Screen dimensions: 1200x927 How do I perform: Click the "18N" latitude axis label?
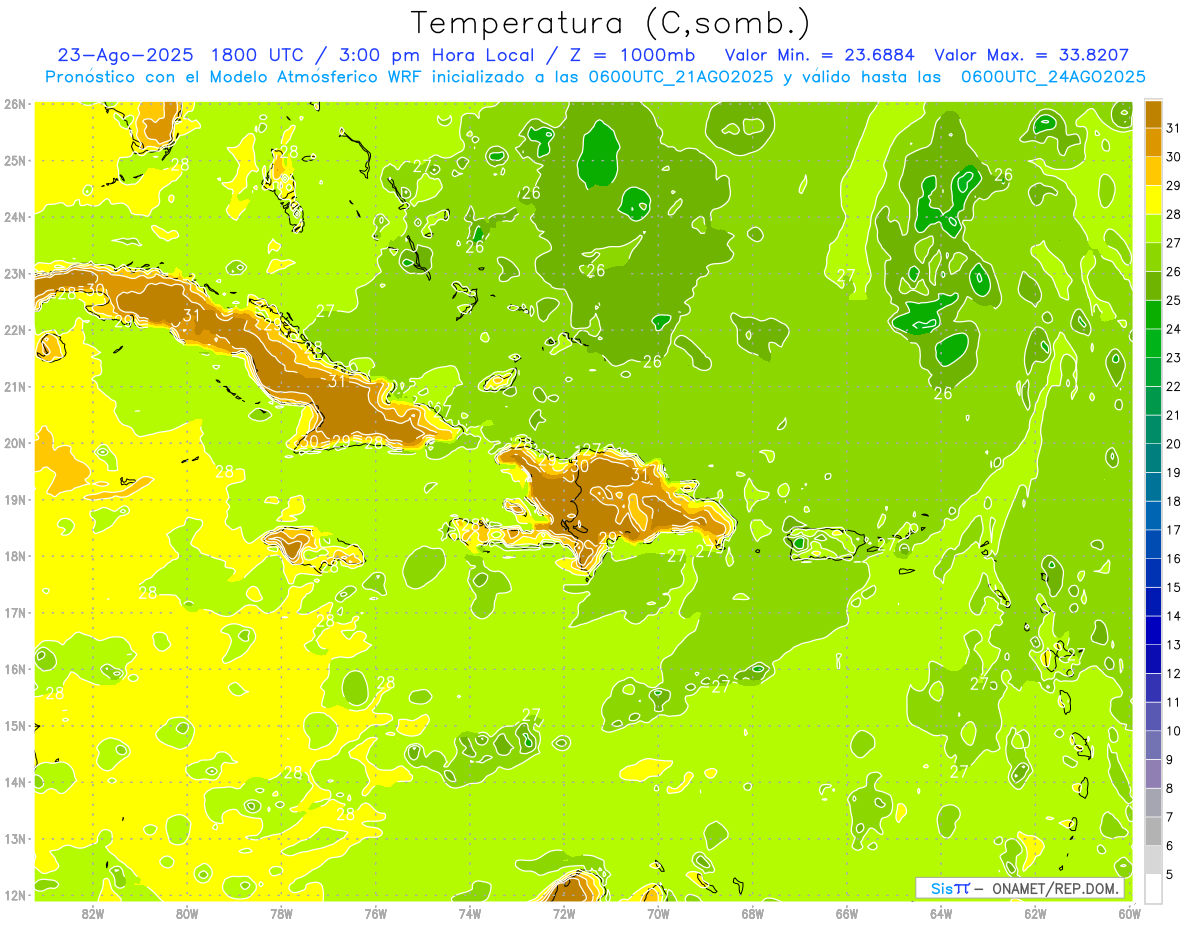point(15,556)
